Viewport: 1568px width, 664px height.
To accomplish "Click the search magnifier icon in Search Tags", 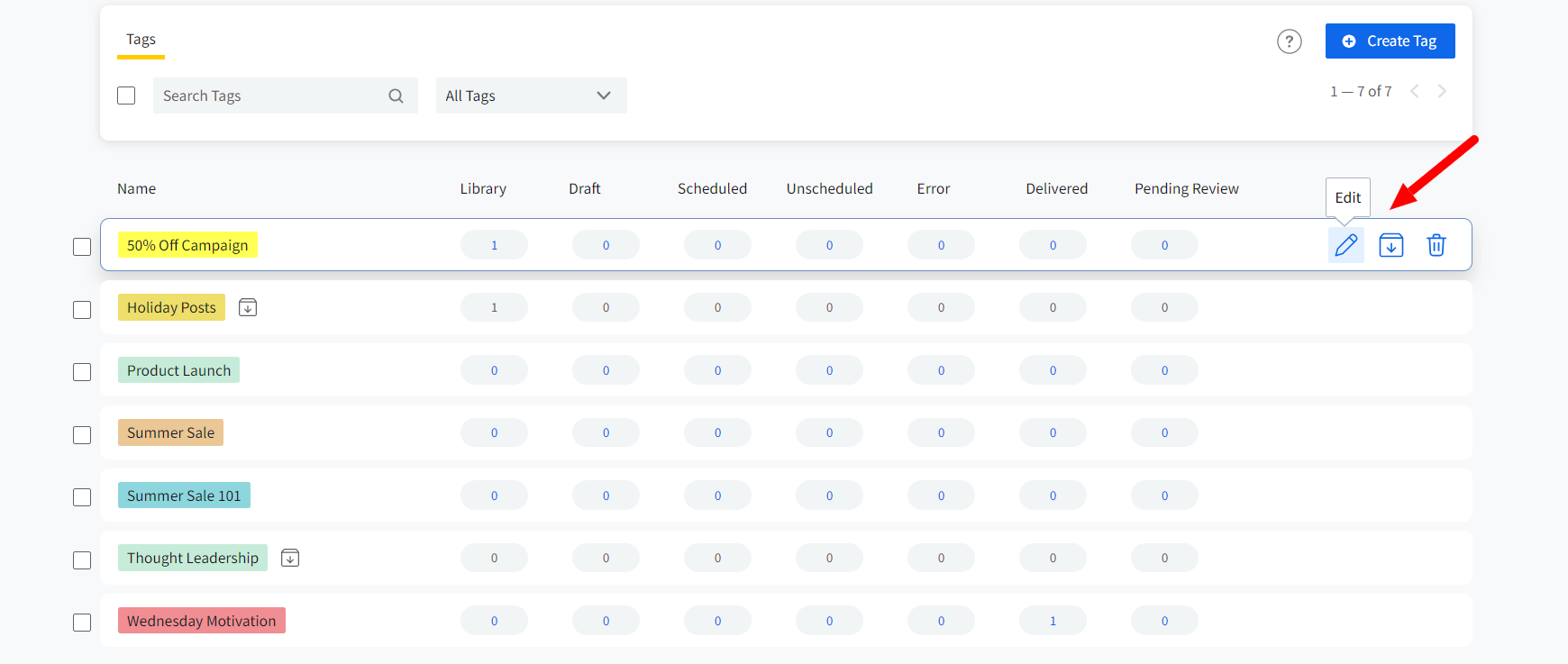I will pos(396,96).
